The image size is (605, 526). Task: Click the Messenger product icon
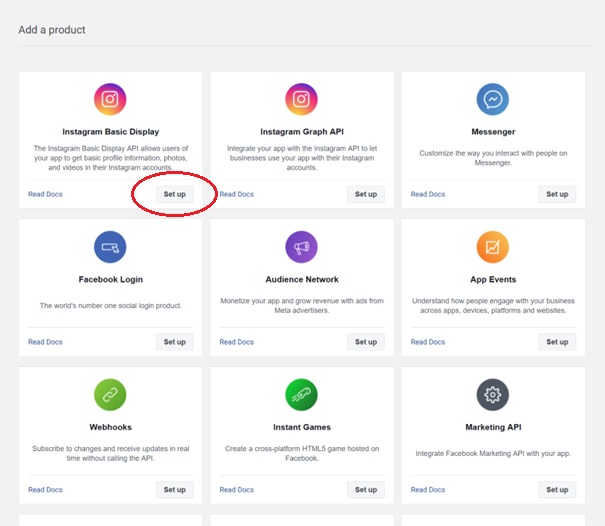tap(492, 99)
